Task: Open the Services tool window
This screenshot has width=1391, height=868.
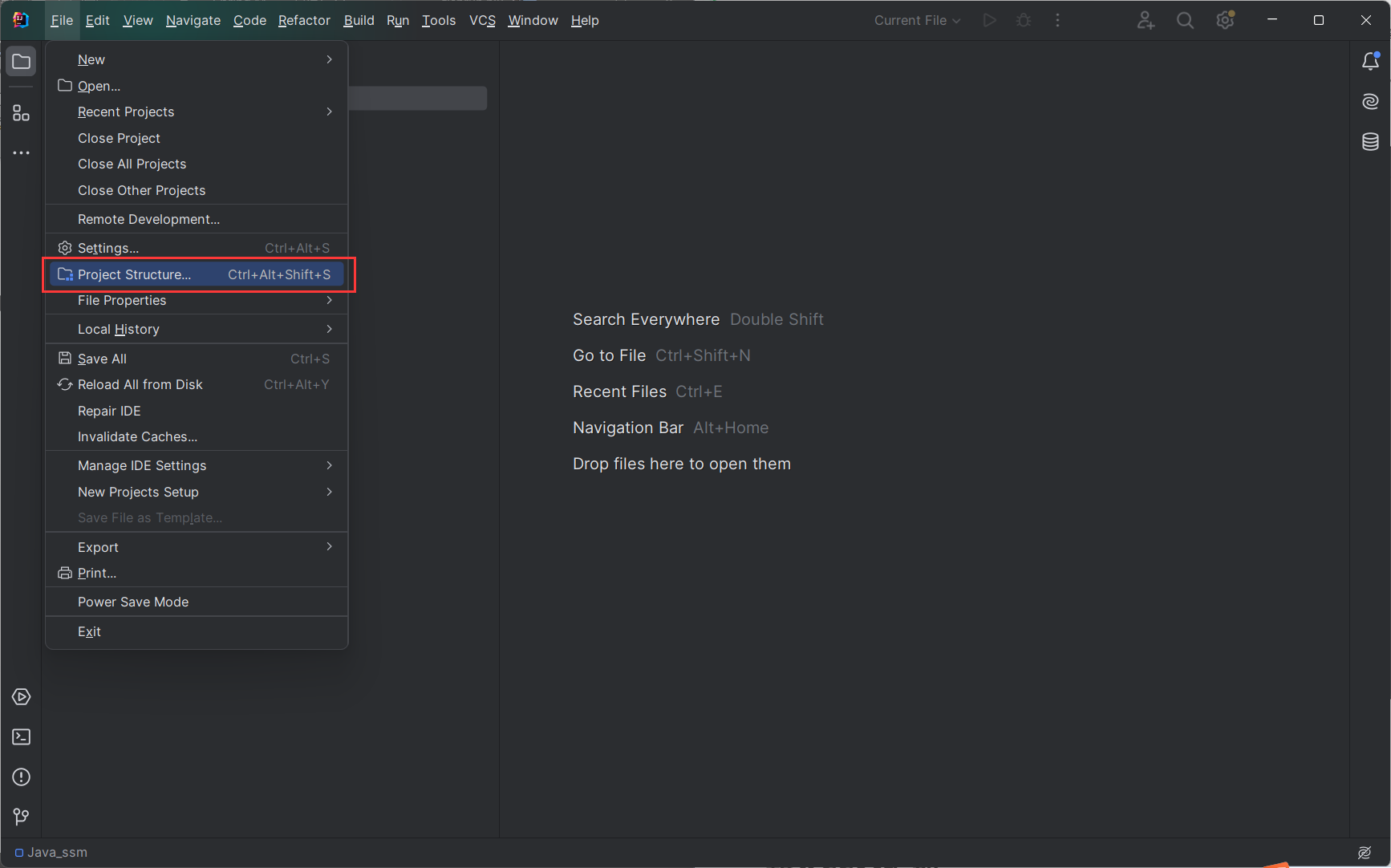Action: click(22, 697)
